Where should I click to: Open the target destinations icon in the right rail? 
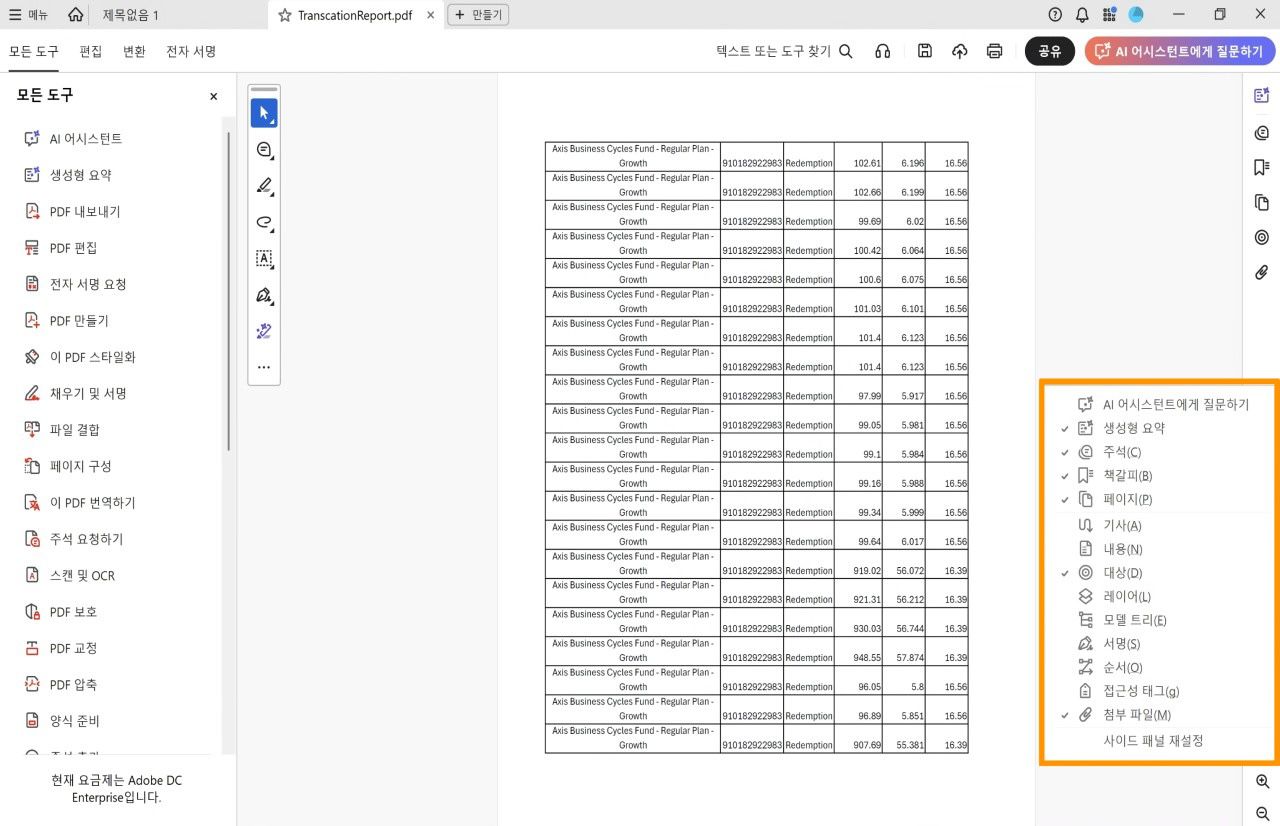coord(1261,237)
